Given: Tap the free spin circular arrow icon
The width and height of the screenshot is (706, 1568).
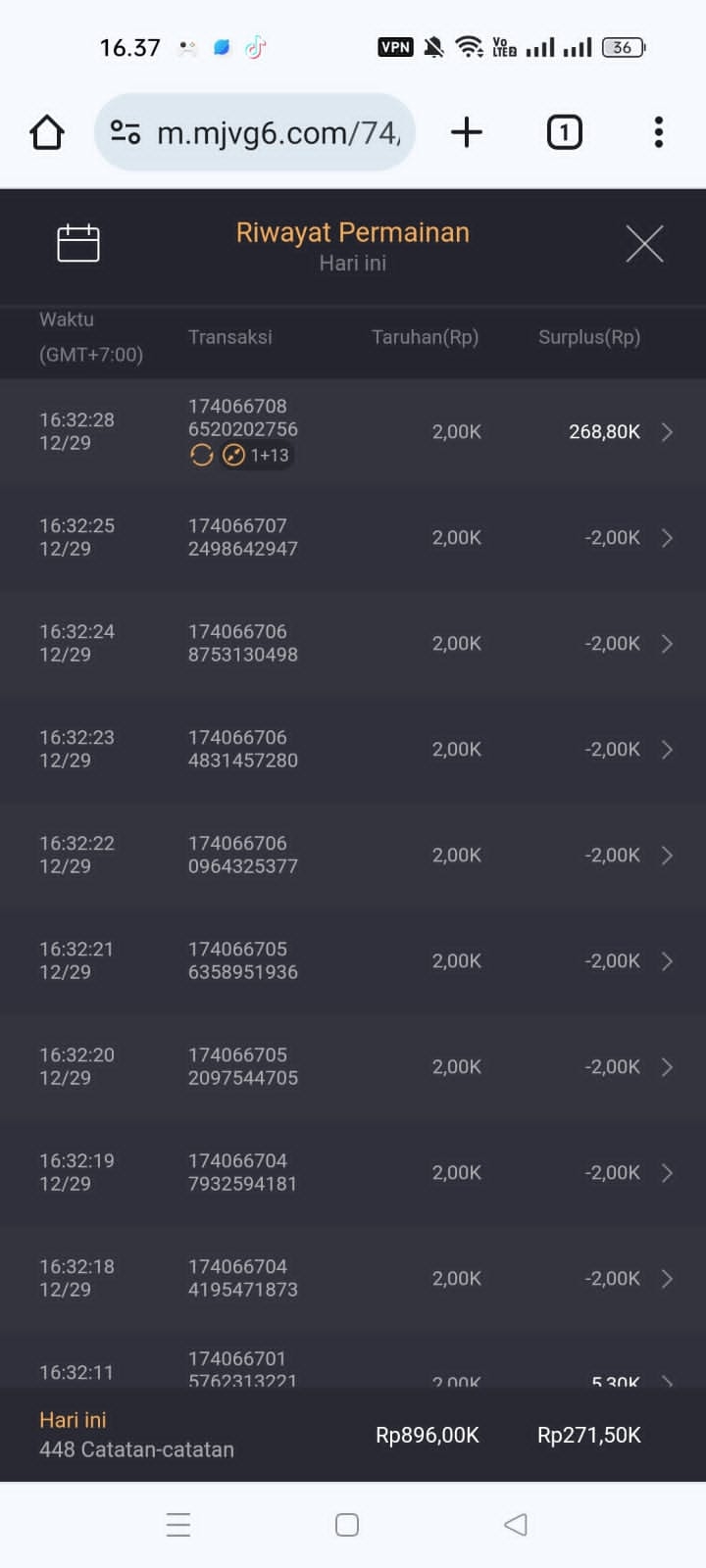Looking at the screenshot, I should [202, 455].
